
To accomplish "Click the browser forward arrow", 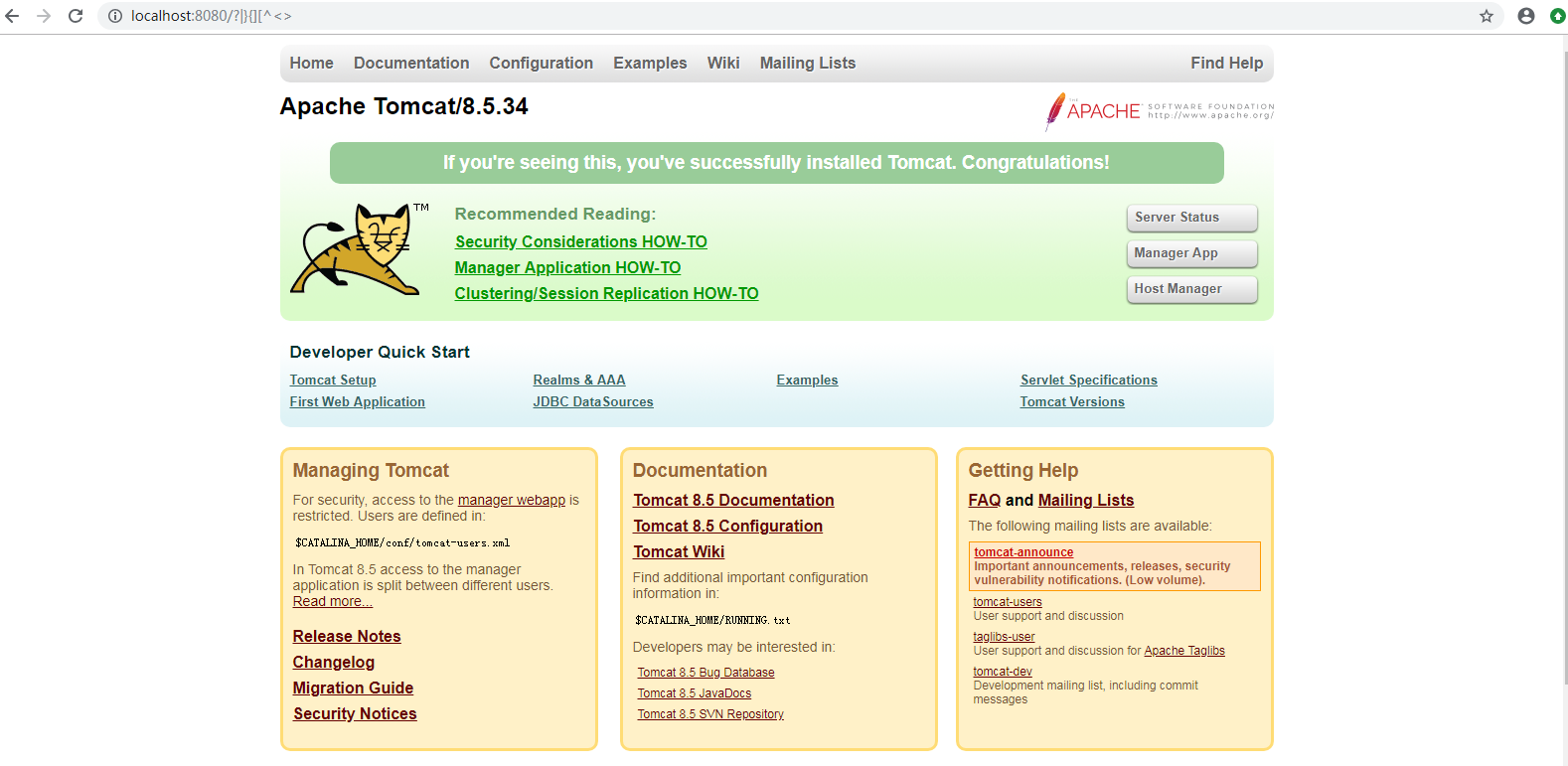I will (x=44, y=16).
